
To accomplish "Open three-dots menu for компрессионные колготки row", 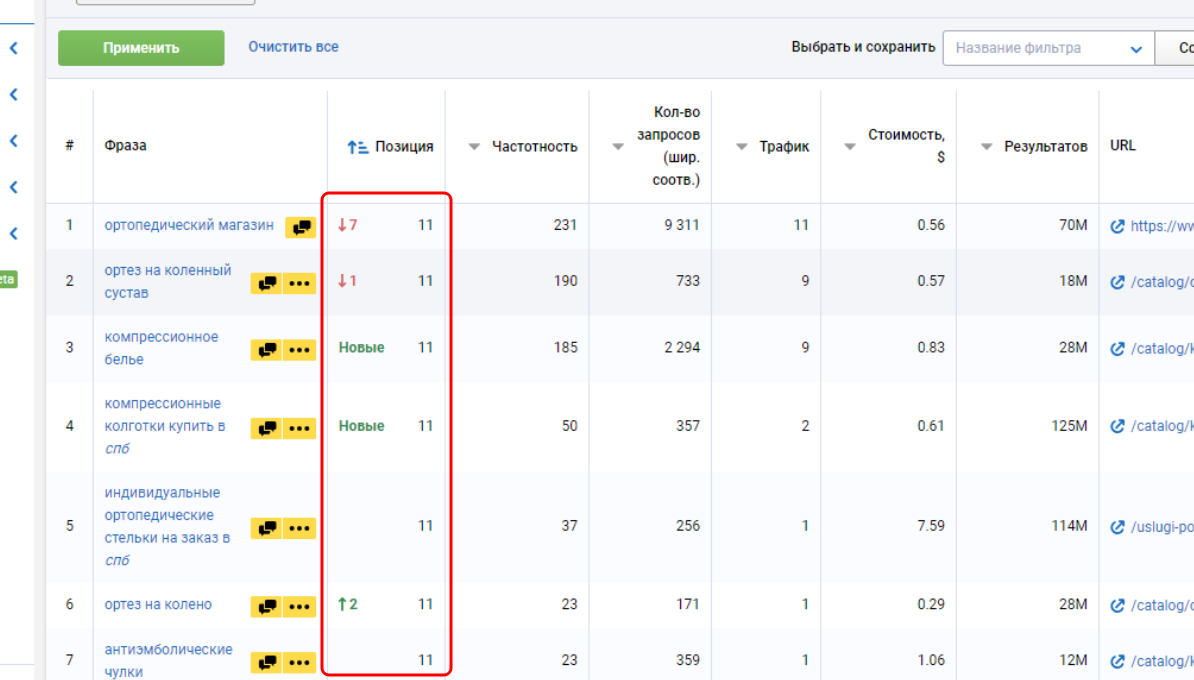I will click(299, 428).
